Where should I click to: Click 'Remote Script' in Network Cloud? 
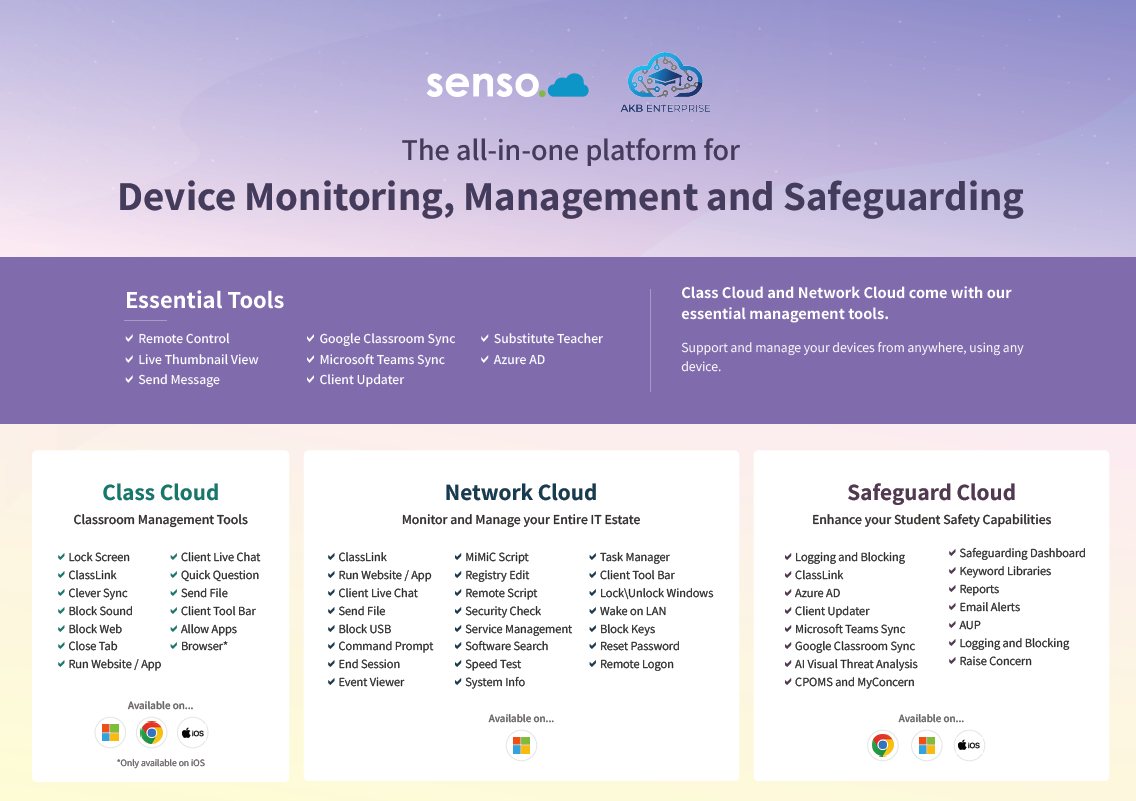coord(501,593)
